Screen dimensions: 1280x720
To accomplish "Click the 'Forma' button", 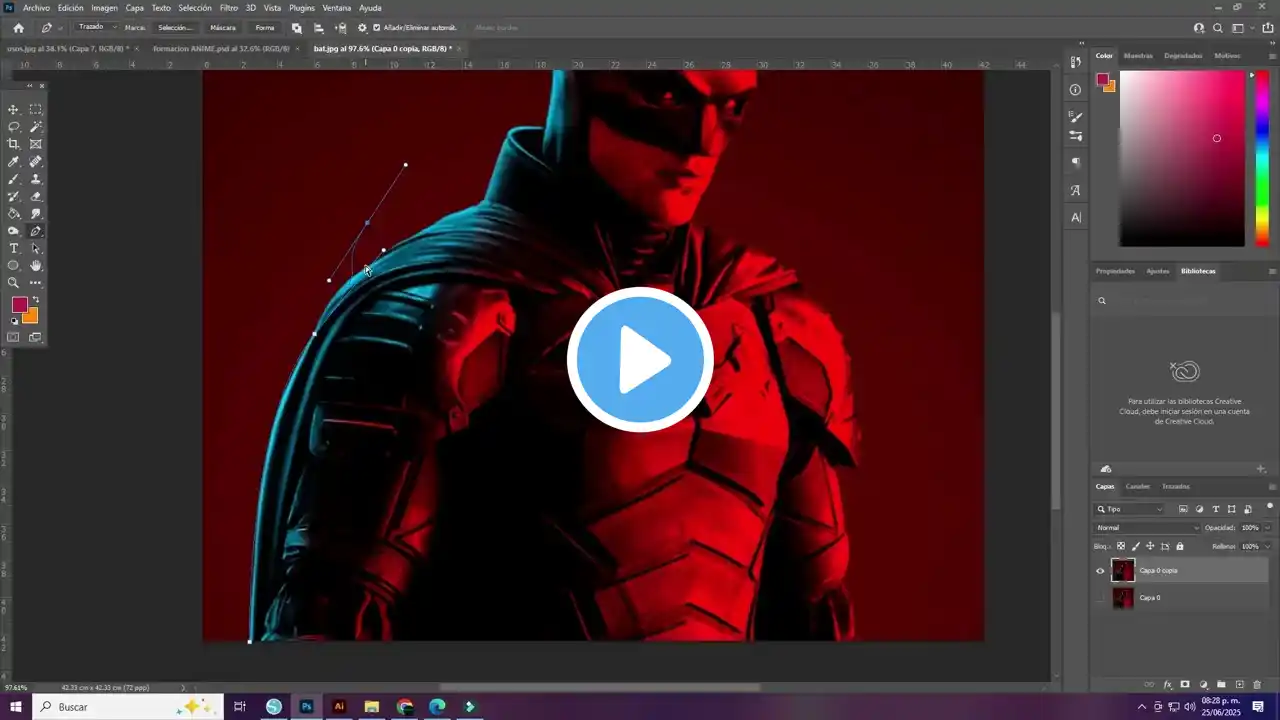I will coord(265,28).
